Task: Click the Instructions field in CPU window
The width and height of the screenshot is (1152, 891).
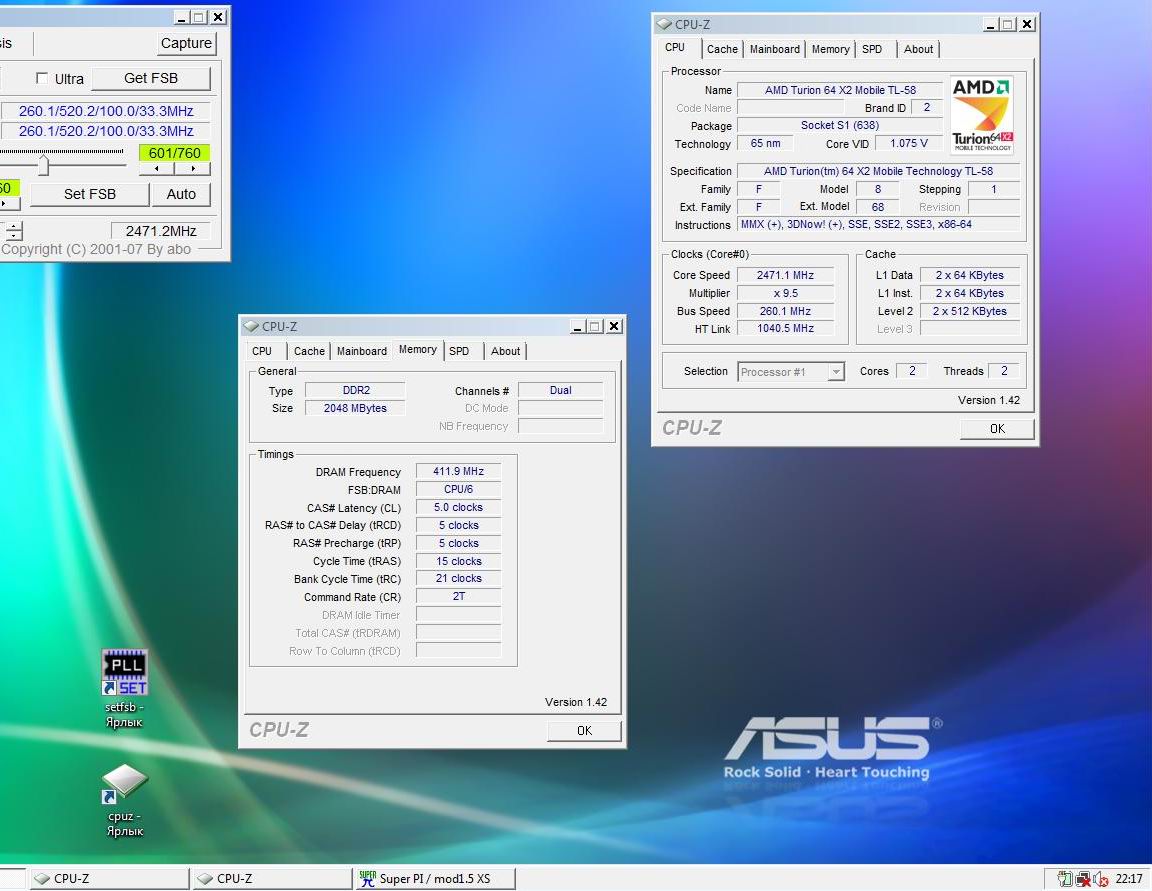Action: pos(878,225)
